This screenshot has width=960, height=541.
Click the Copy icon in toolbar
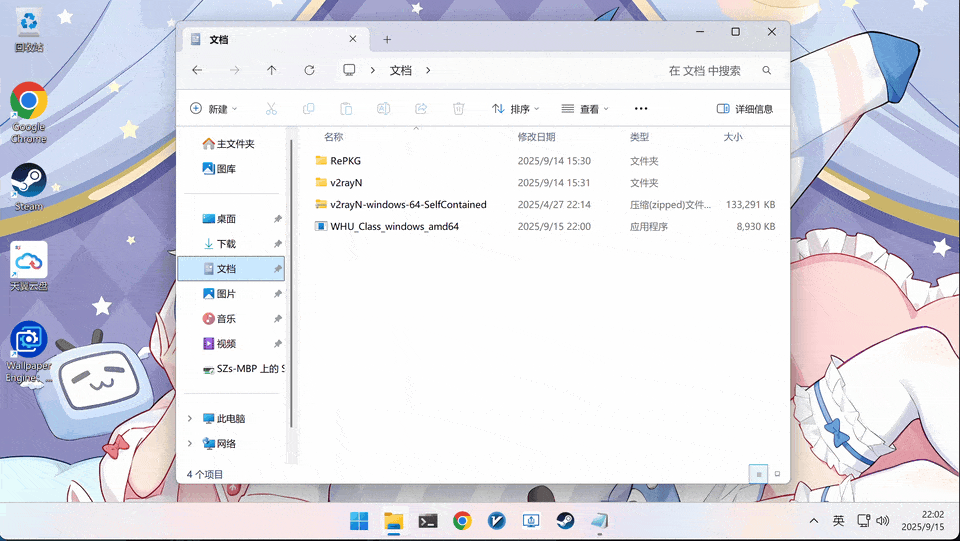[x=309, y=109]
